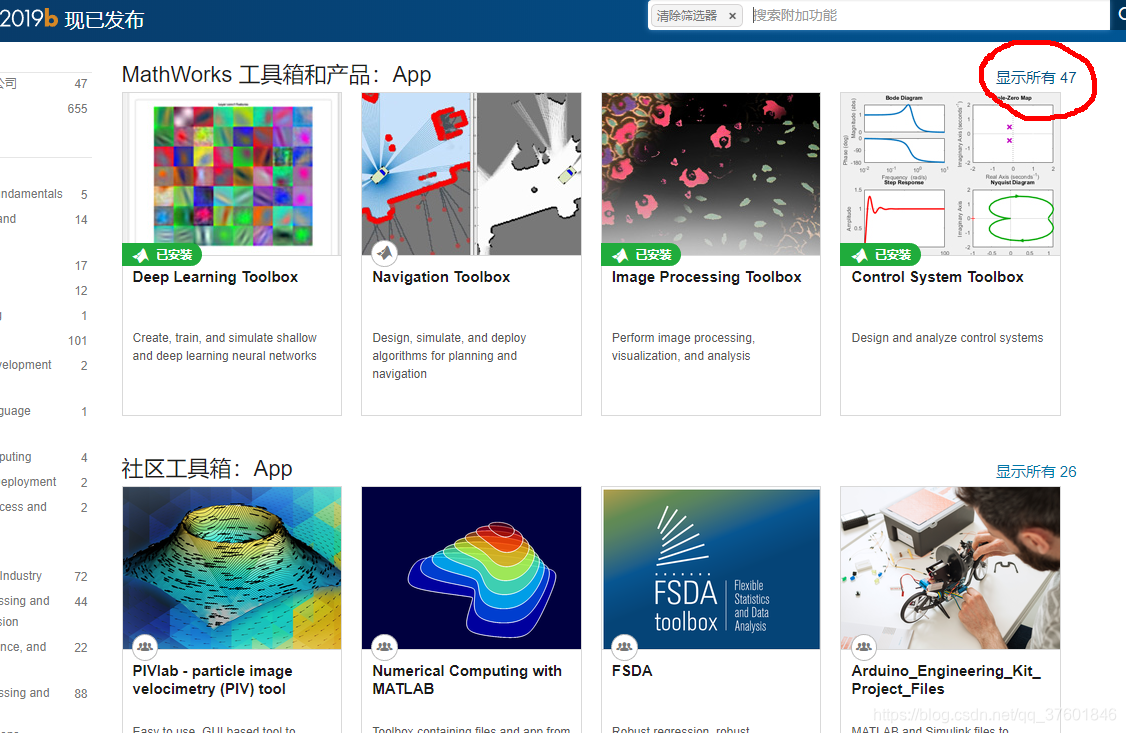Clear the filter chip's x icon

pos(732,16)
